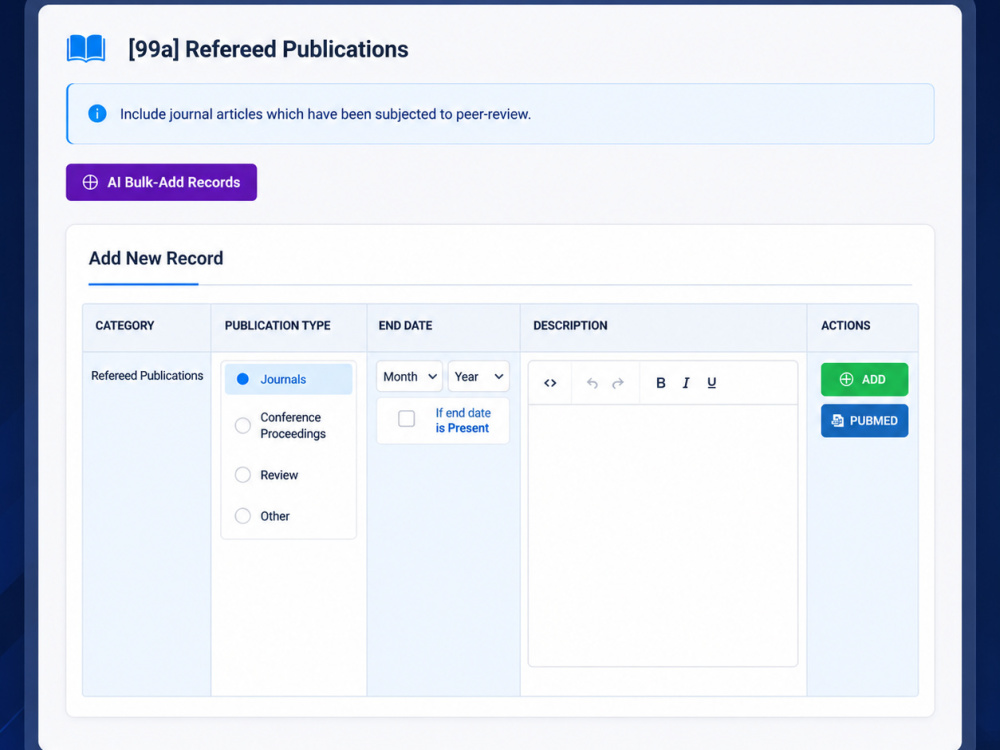This screenshot has width=1000, height=750.
Task: Toggle underline formatting
Action: [712, 383]
